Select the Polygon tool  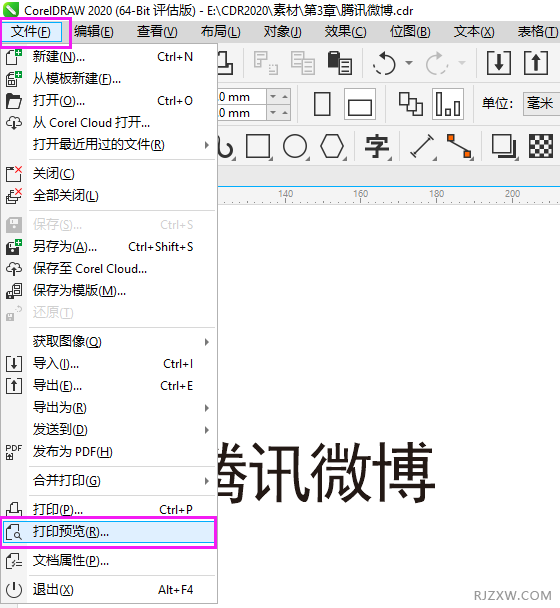coord(332,147)
